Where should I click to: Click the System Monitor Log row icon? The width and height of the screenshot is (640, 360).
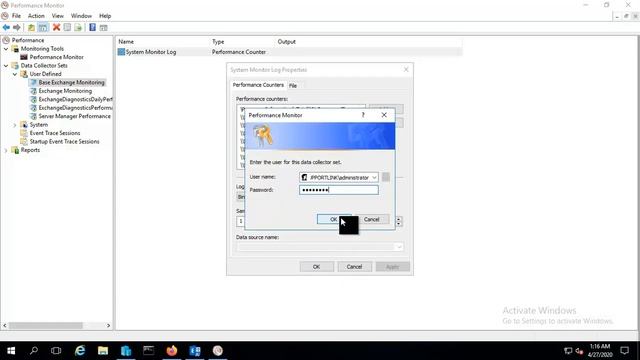pos(121,52)
